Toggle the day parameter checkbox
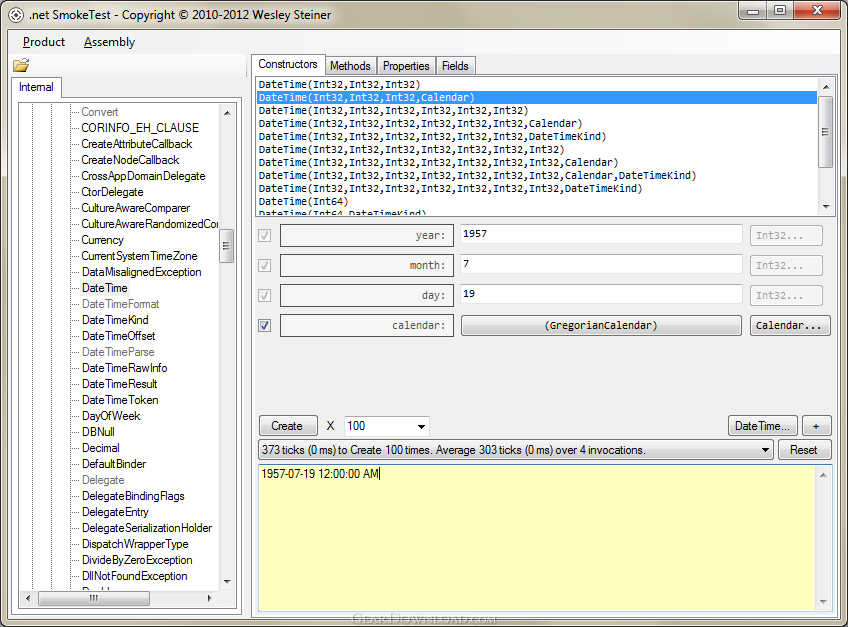This screenshot has width=848, height=627. coord(264,295)
